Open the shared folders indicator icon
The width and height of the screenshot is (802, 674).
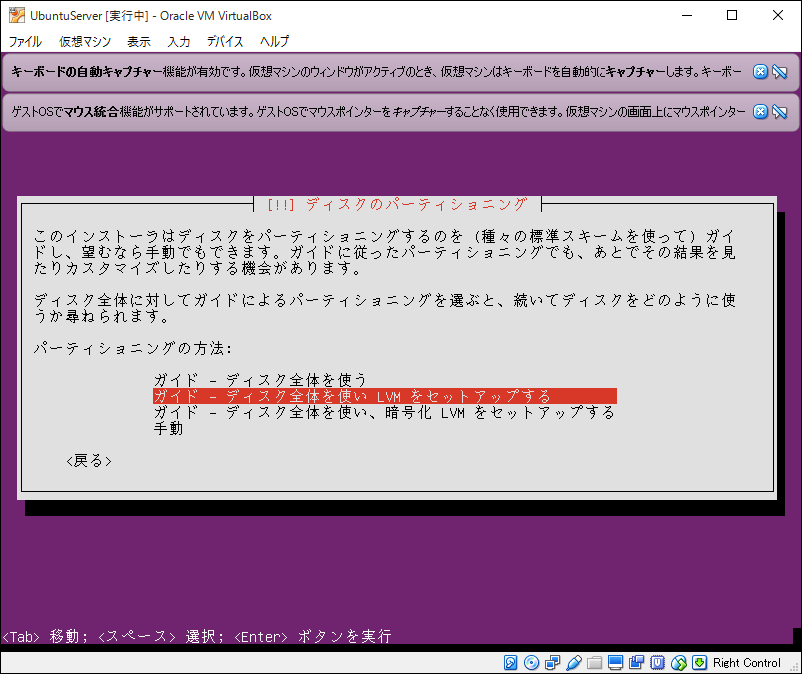point(595,663)
